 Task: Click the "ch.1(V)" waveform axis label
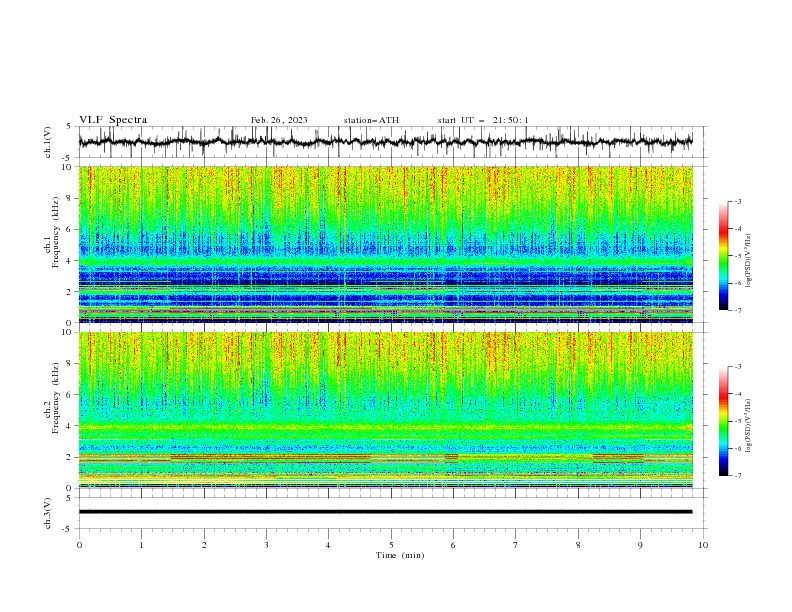coord(48,142)
